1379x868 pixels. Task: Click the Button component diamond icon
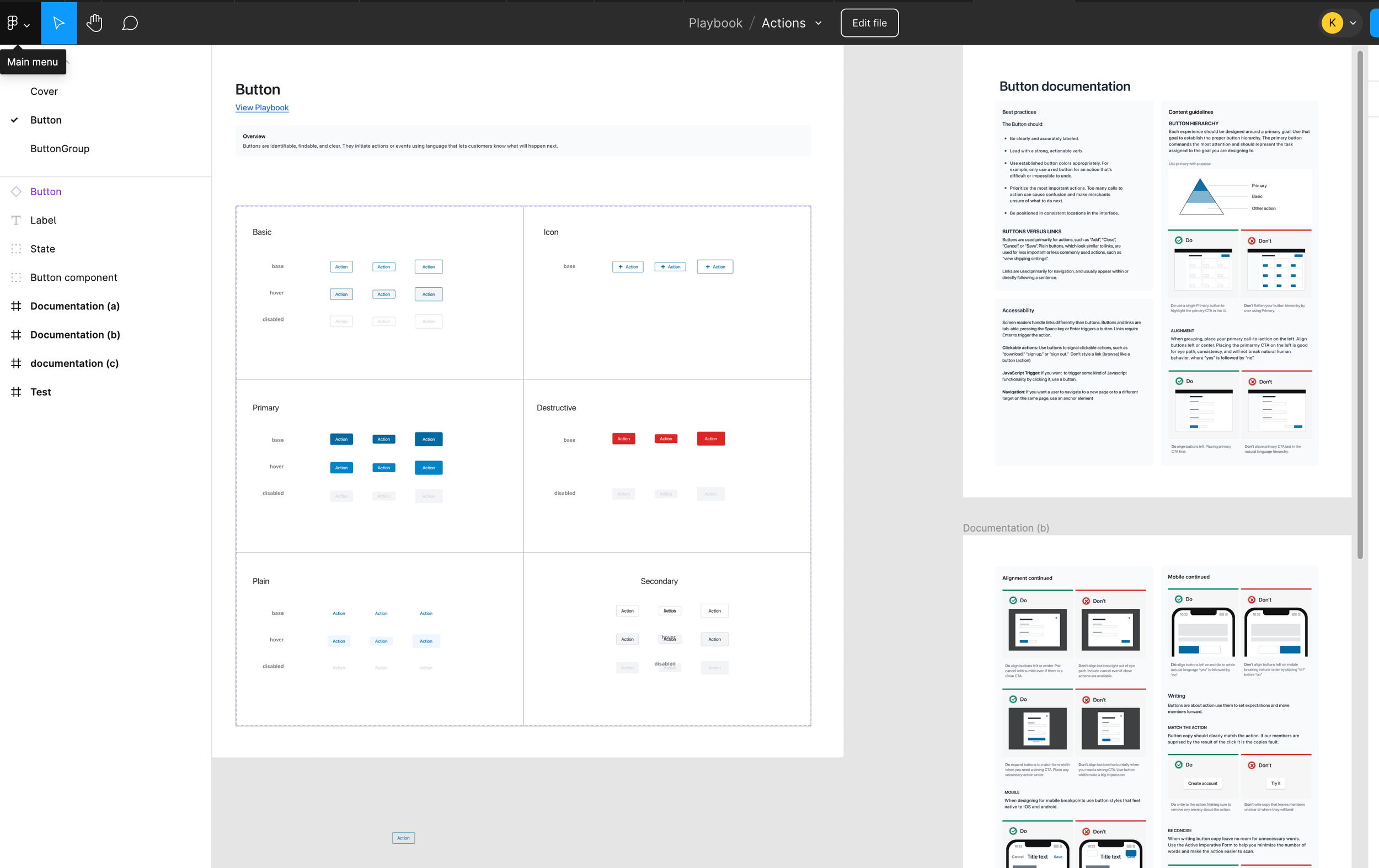click(16, 191)
